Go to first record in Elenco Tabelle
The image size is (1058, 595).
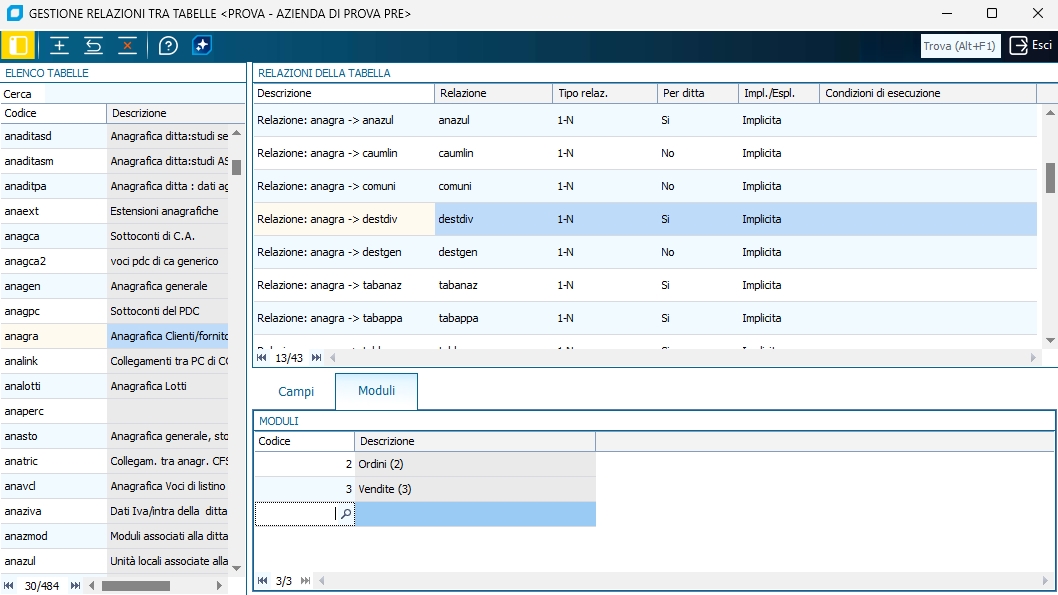click(x=10, y=585)
